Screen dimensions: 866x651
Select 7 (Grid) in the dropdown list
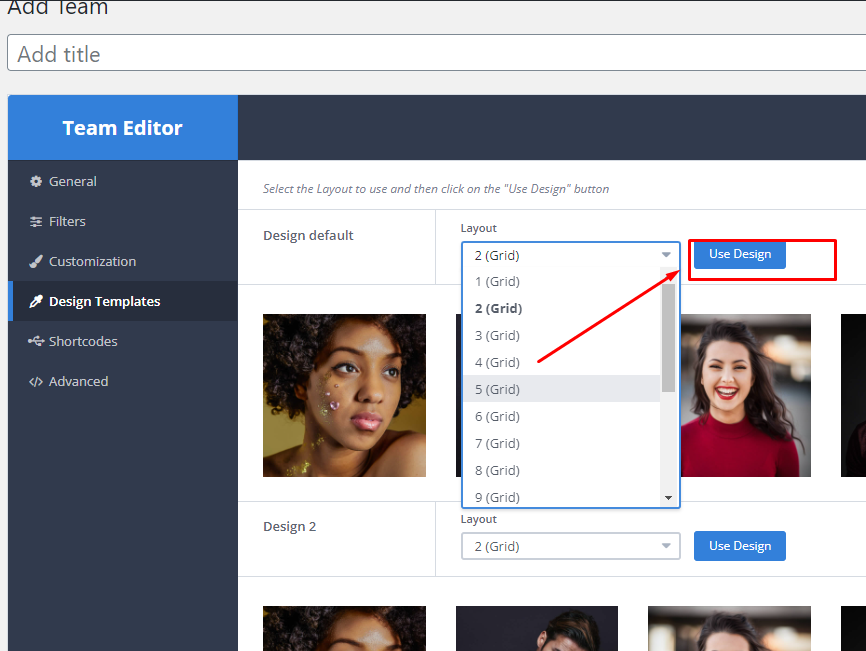[562, 443]
